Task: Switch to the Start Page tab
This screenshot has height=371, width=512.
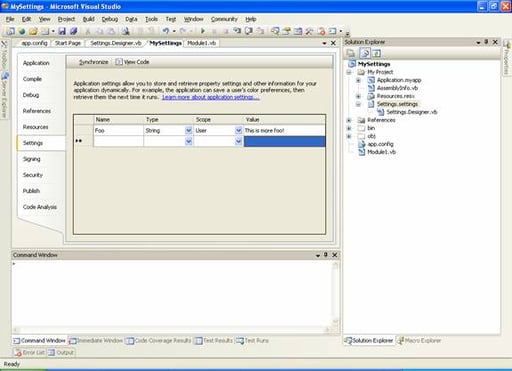Action: click(x=68, y=43)
